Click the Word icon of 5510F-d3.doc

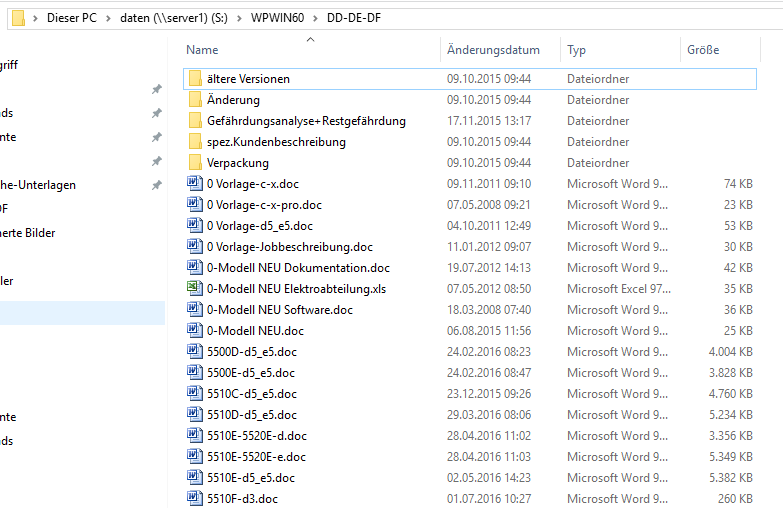tap(194, 499)
